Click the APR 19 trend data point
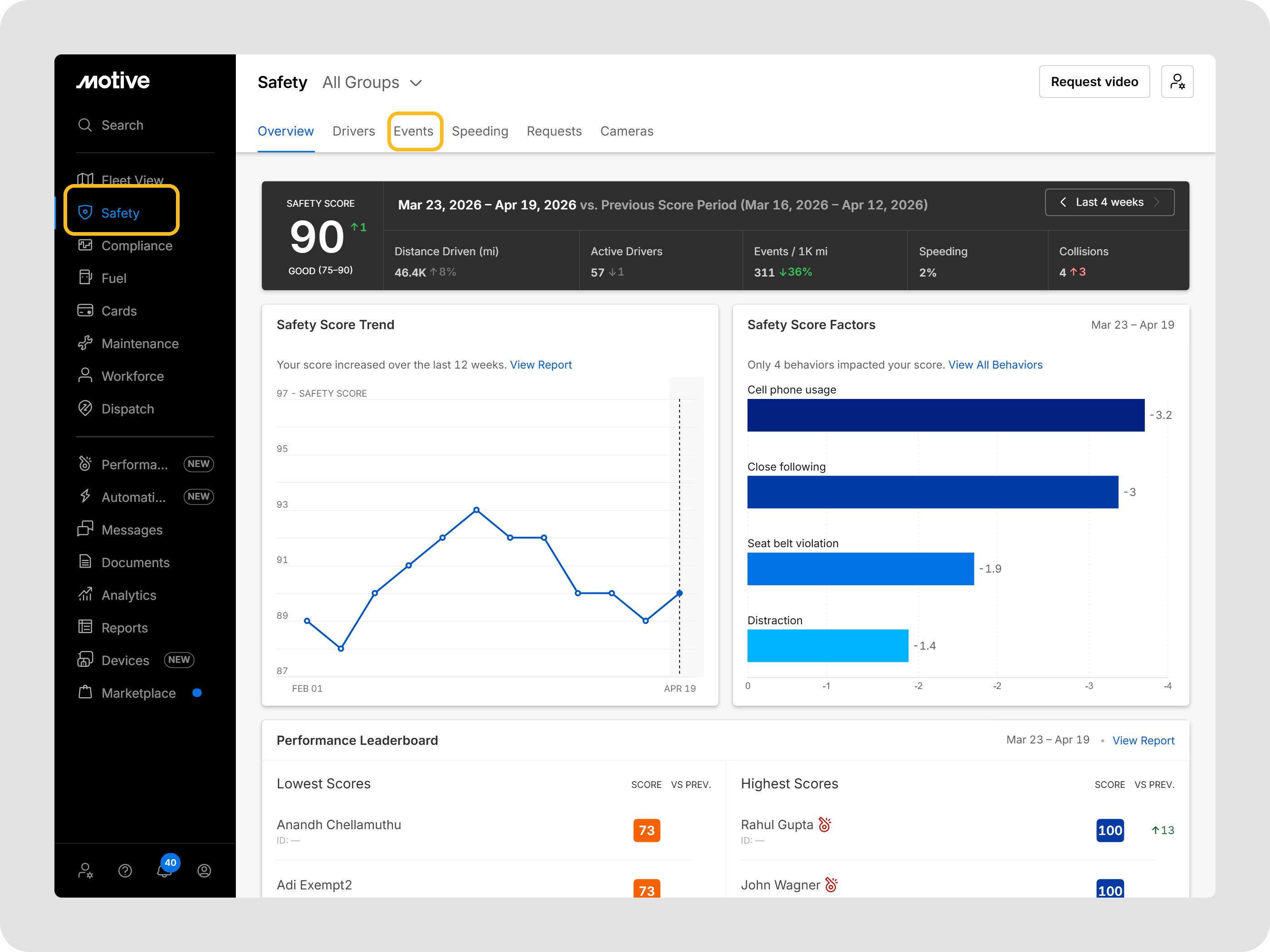This screenshot has height=952, width=1270. pyautogui.click(x=679, y=593)
